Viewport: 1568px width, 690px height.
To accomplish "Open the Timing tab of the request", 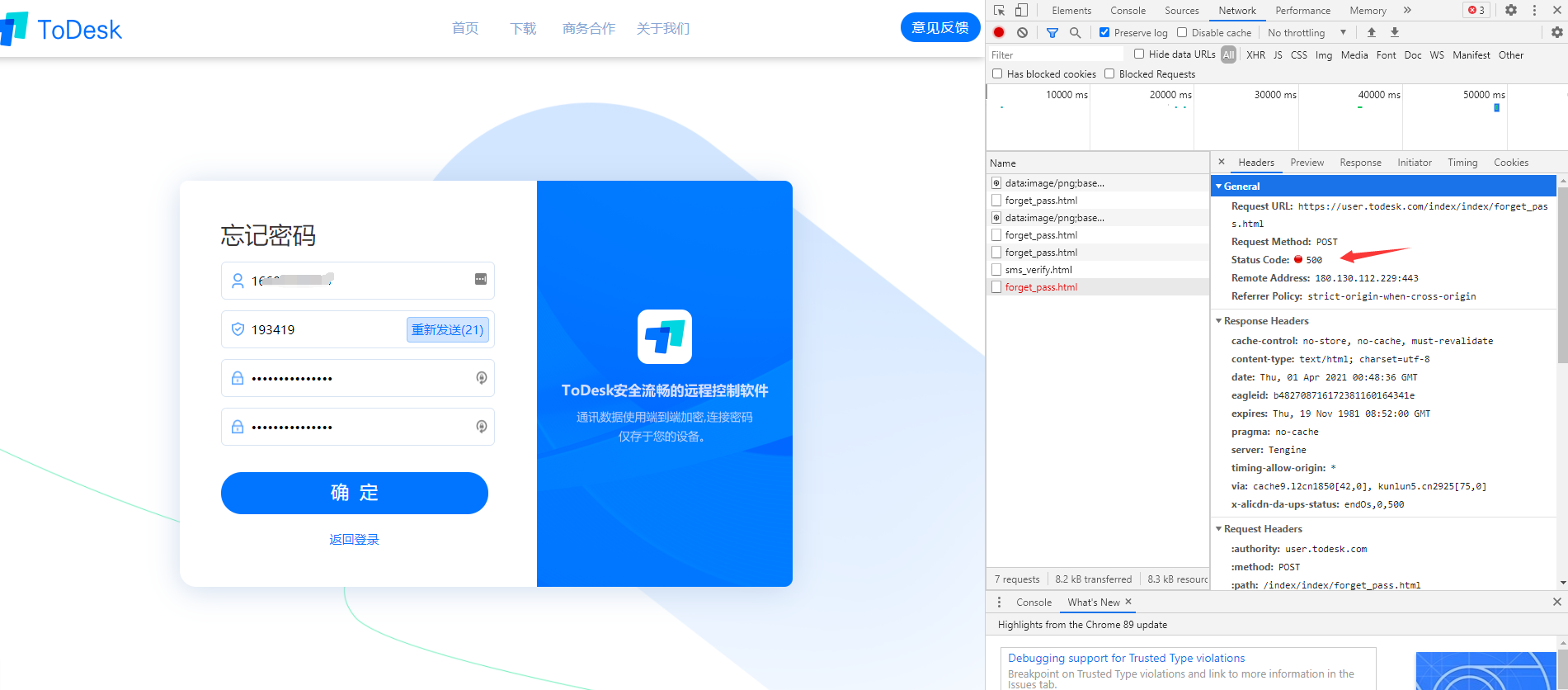I will click(1462, 163).
